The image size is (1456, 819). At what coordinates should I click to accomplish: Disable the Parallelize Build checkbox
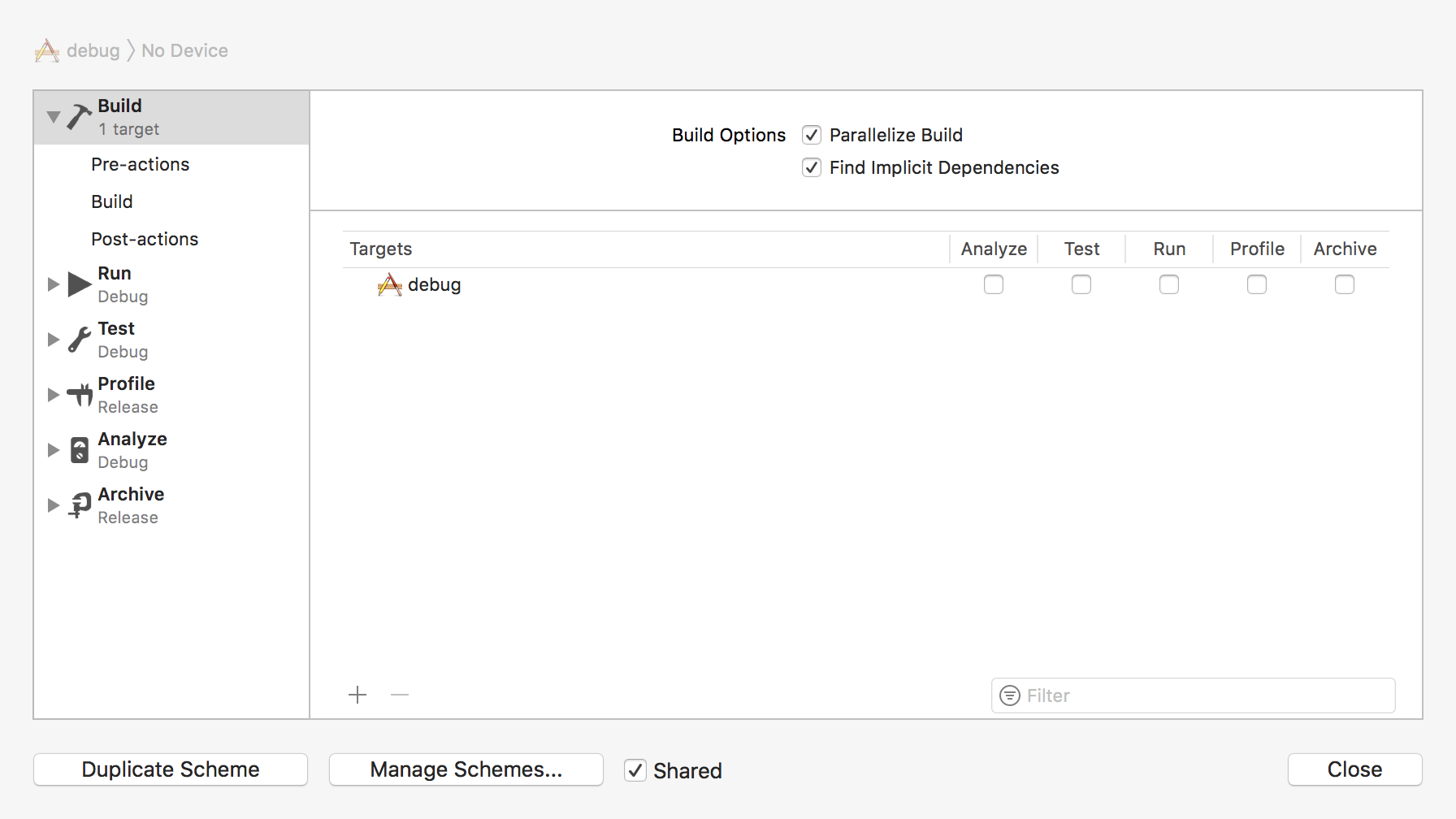pyautogui.click(x=812, y=135)
